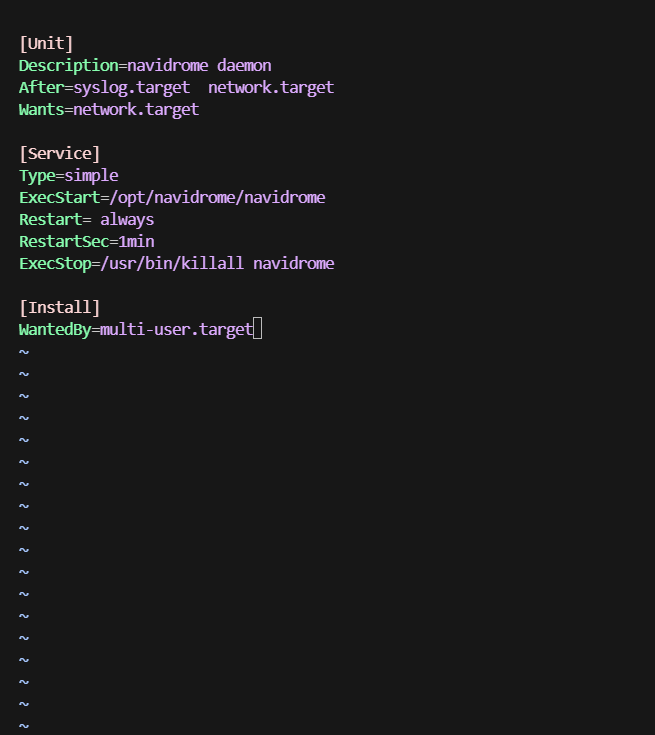This screenshot has height=735, width=655.
Task: Click the multi-user.target value
Action: pos(176,329)
